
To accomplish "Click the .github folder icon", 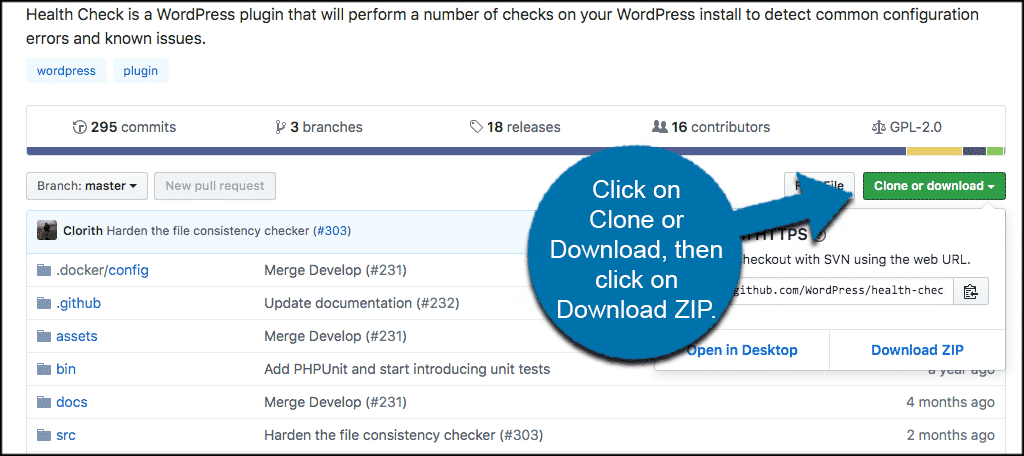I will click(44, 303).
